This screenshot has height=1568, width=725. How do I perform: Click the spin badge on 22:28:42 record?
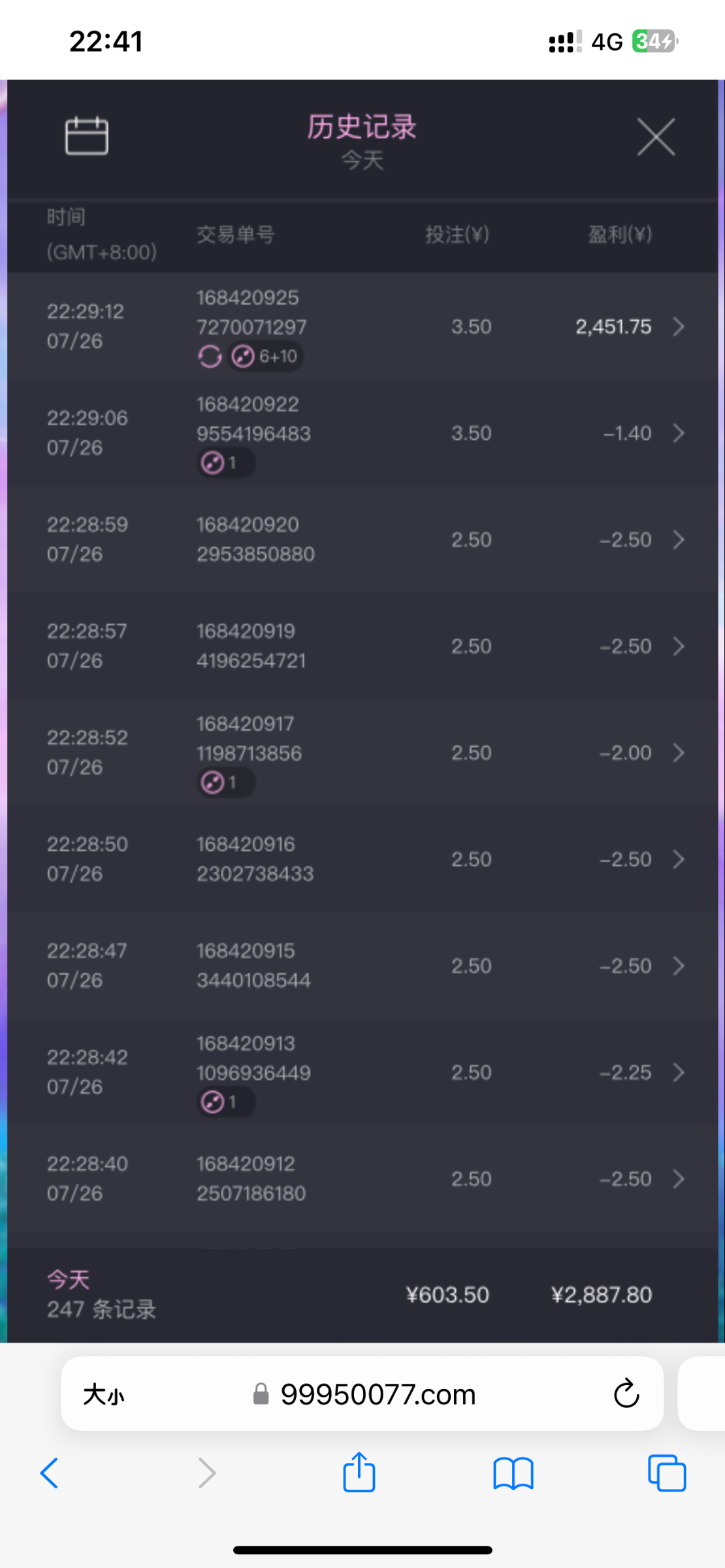[225, 1102]
